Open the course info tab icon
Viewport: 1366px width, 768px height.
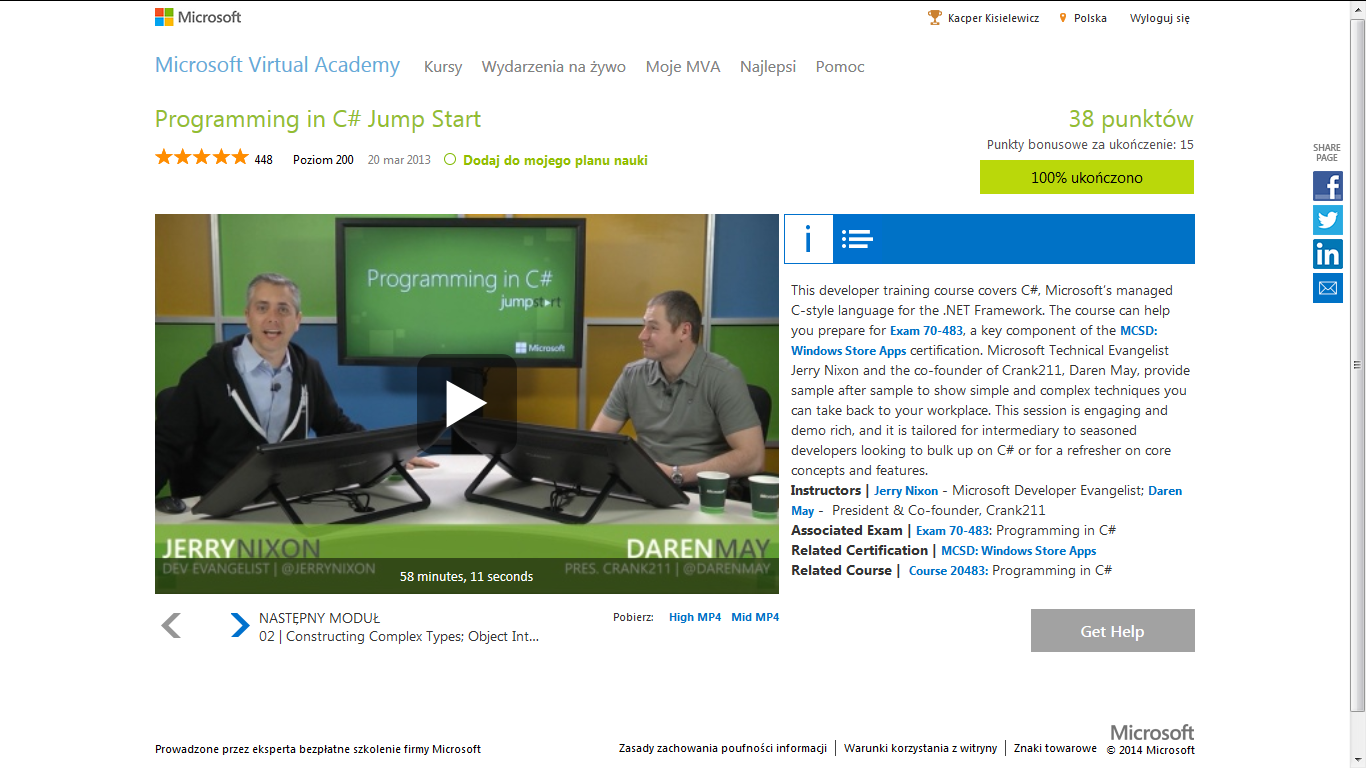(808, 239)
